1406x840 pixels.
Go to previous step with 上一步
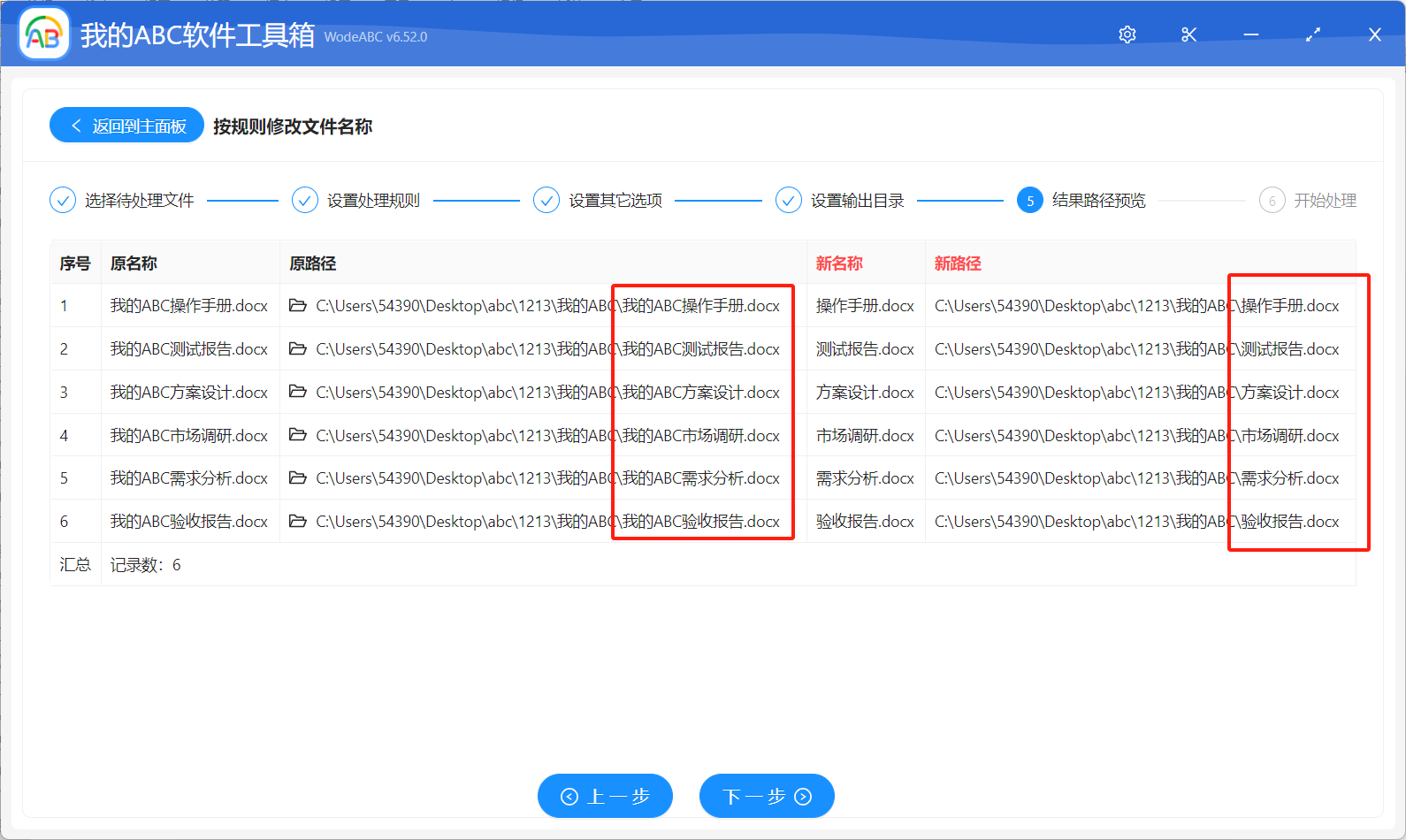point(605,797)
